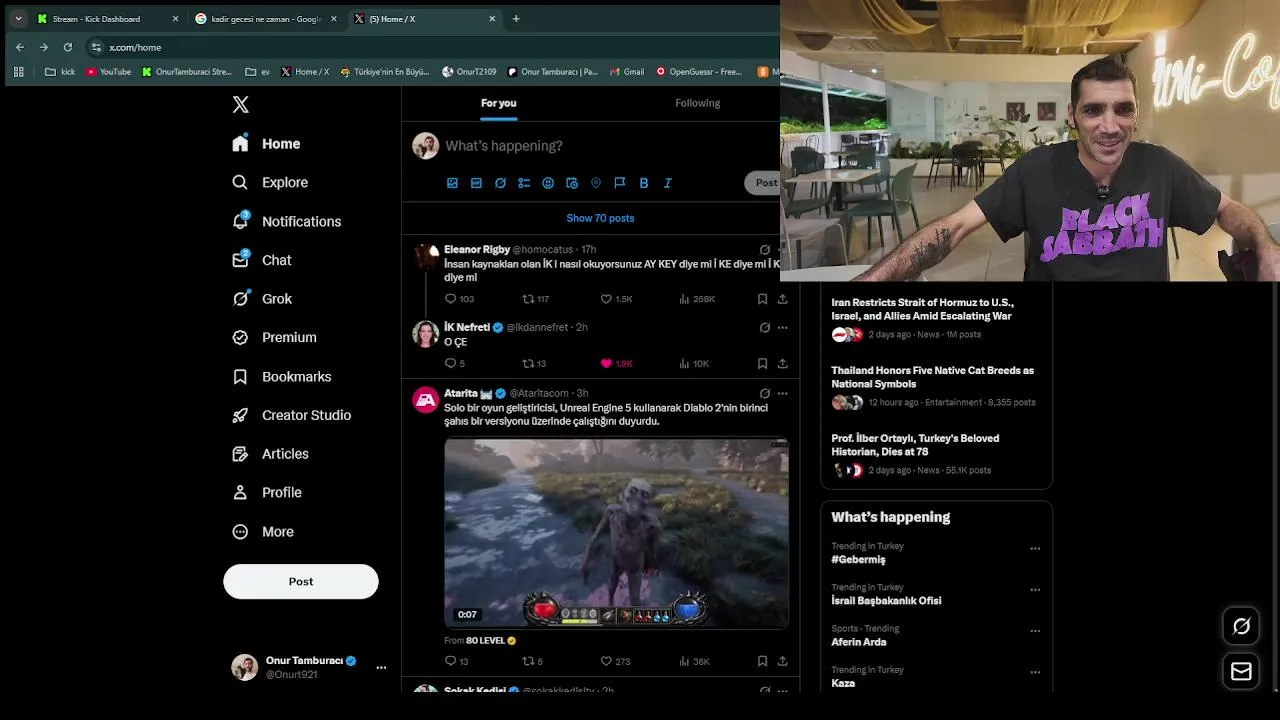
Task: Open account menu dots beside Onur Tamburacı
Action: point(381,667)
